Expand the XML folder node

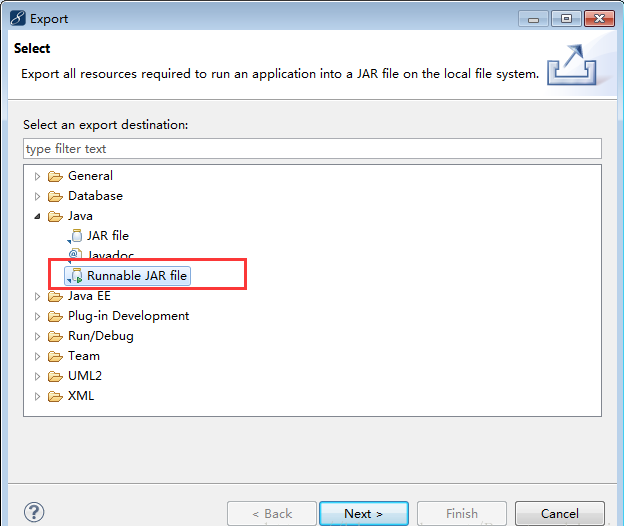click(x=37, y=396)
